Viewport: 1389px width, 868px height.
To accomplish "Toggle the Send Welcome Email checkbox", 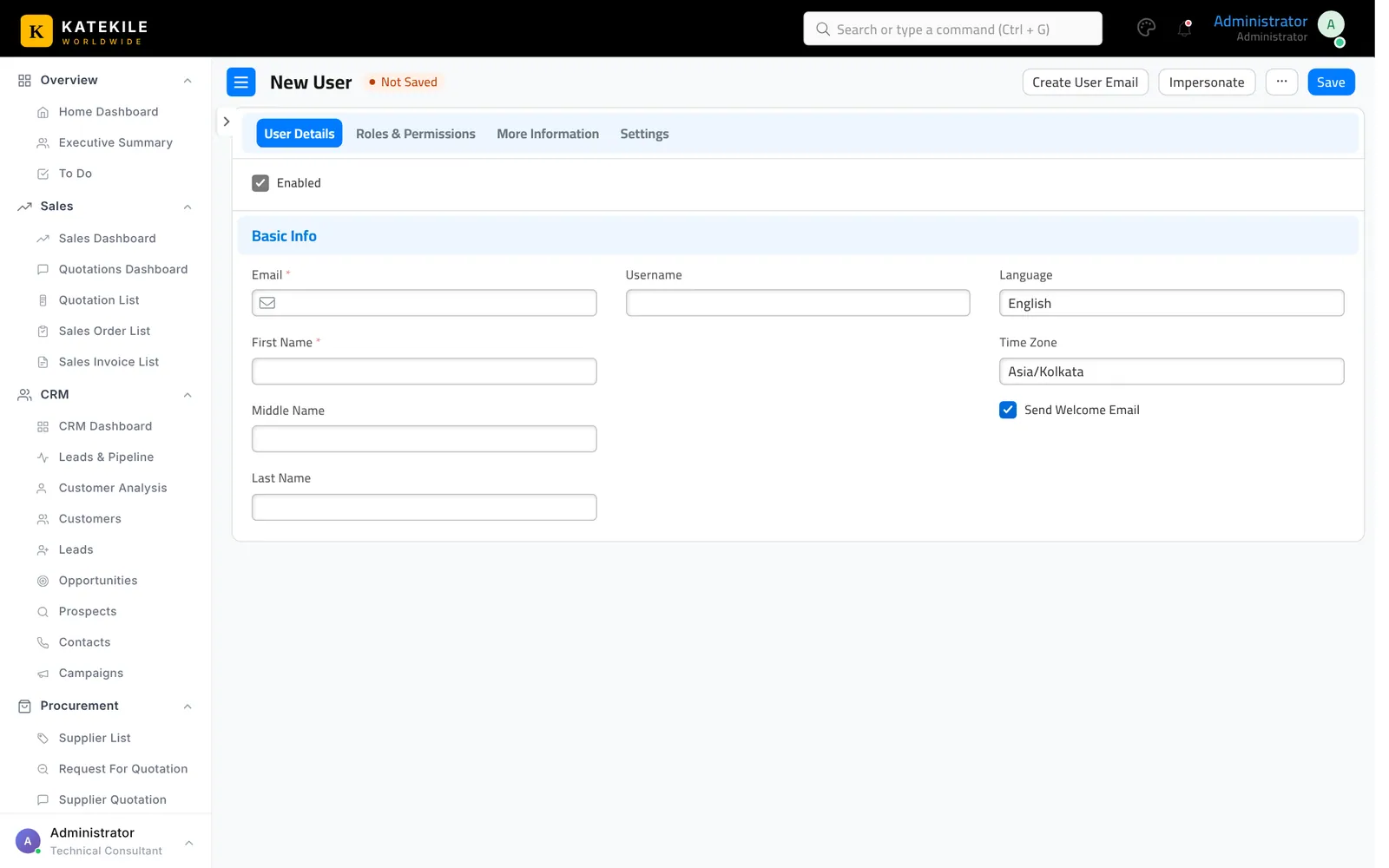I will click(1008, 410).
